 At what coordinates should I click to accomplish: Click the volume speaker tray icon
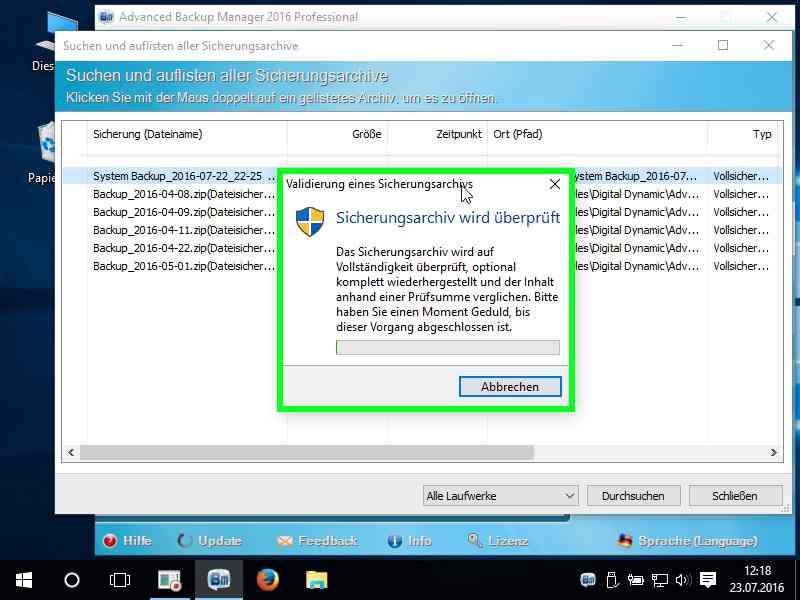click(x=683, y=580)
